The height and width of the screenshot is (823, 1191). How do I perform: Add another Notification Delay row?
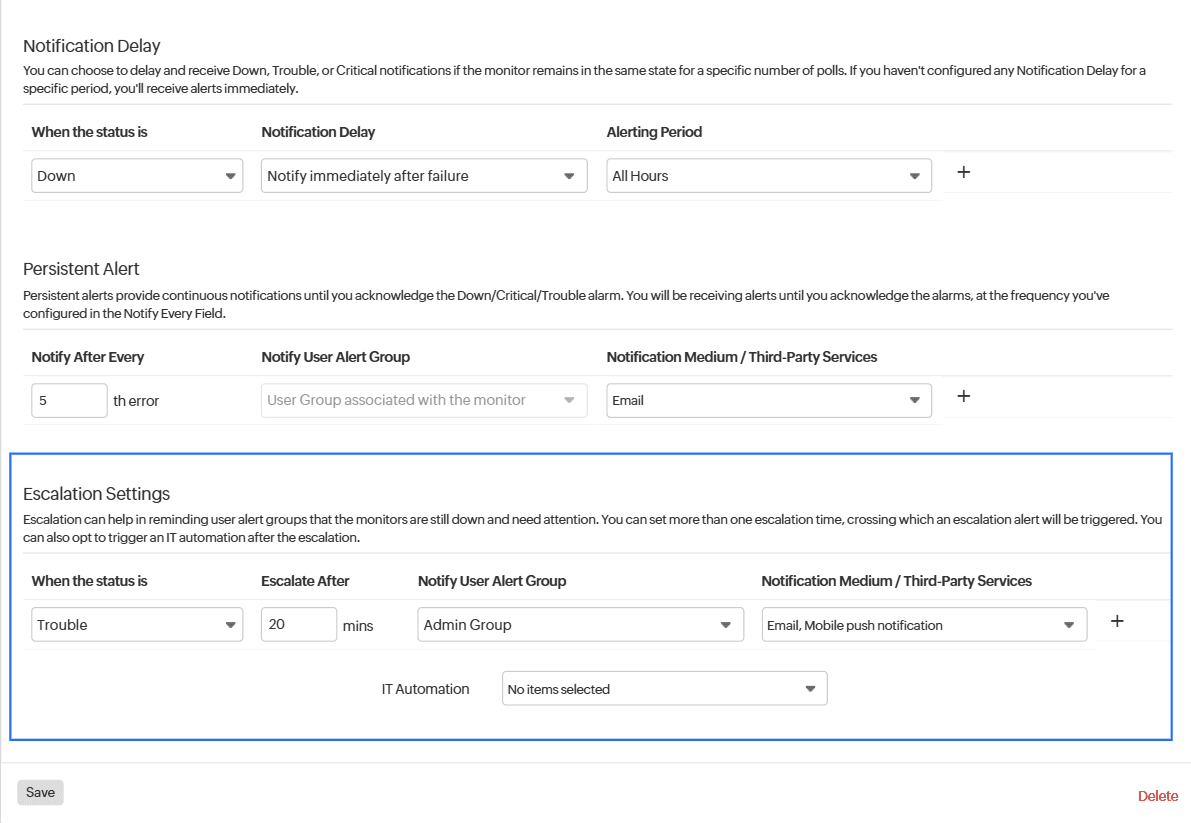click(x=964, y=172)
